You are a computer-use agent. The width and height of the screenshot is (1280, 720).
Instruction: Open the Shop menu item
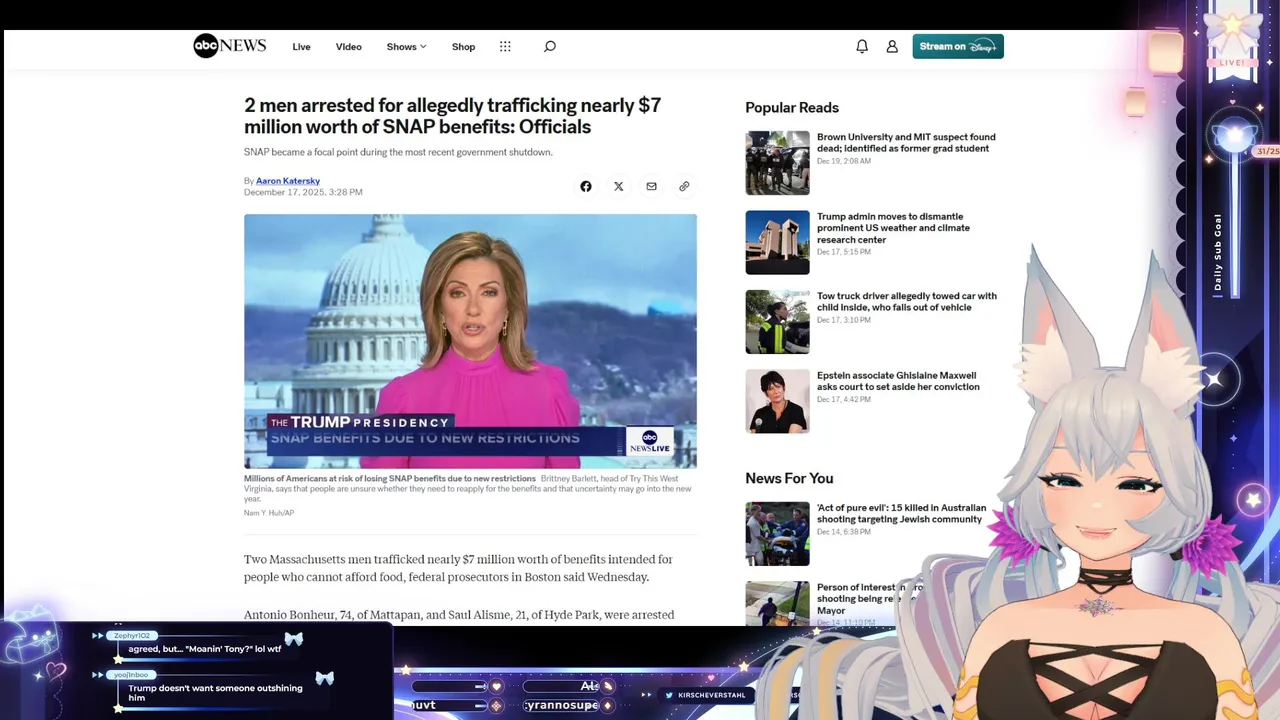pos(463,47)
